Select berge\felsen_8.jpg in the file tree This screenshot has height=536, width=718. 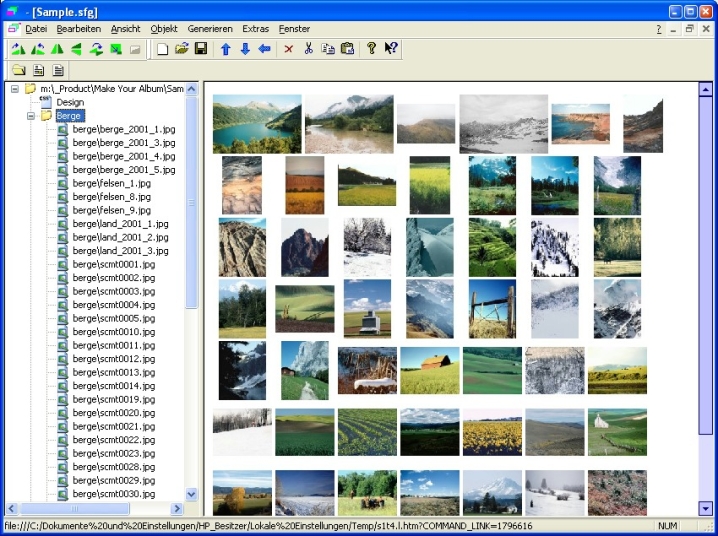pos(111,197)
